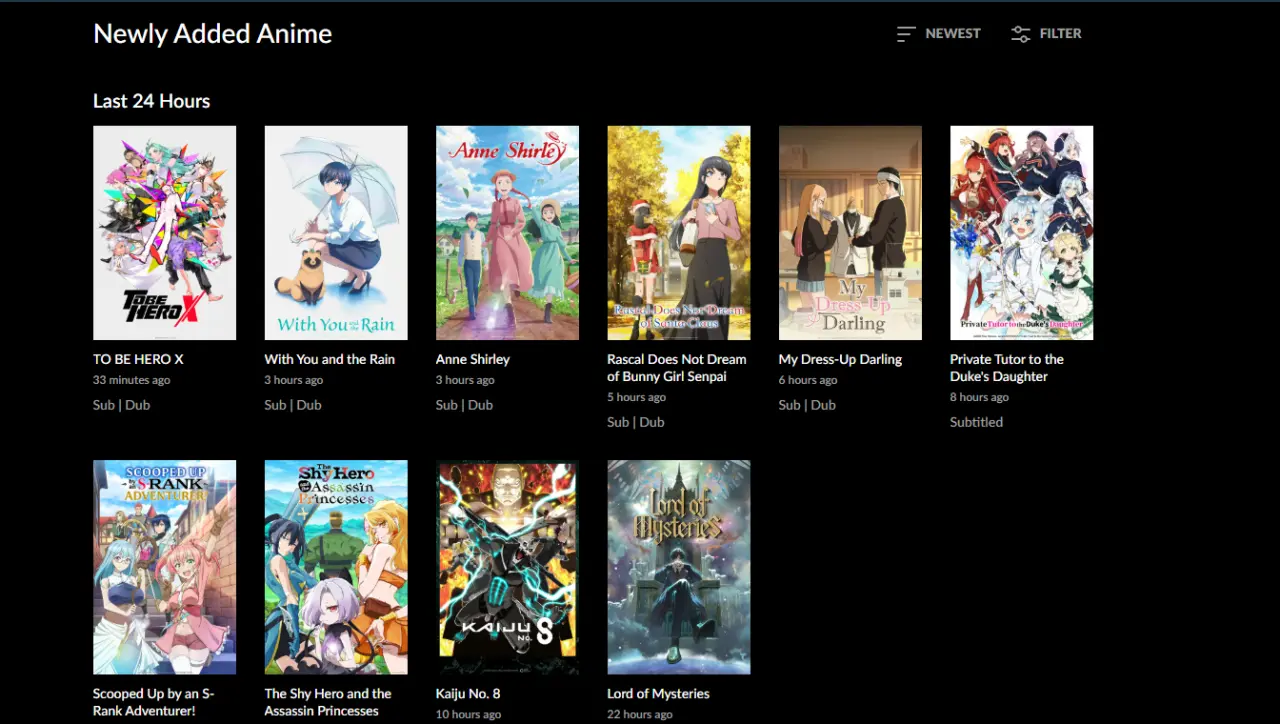Open the Rascal Does Not Dream poster
The width and height of the screenshot is (1280, 724).
coord(679,233)
